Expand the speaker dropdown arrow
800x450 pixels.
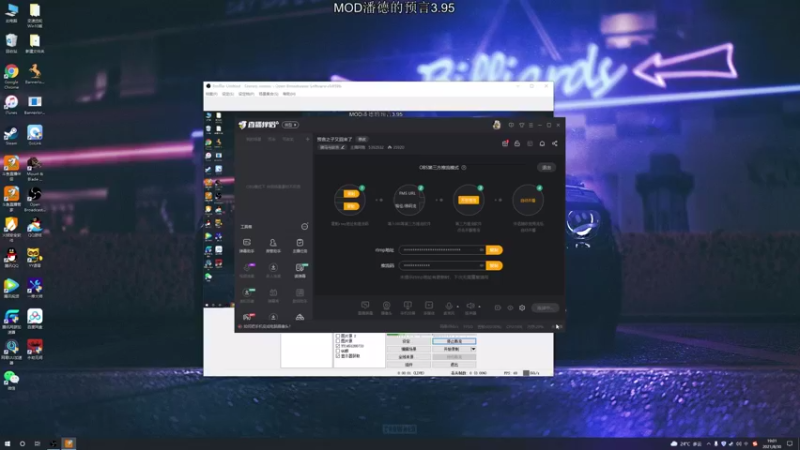[480, 307]
